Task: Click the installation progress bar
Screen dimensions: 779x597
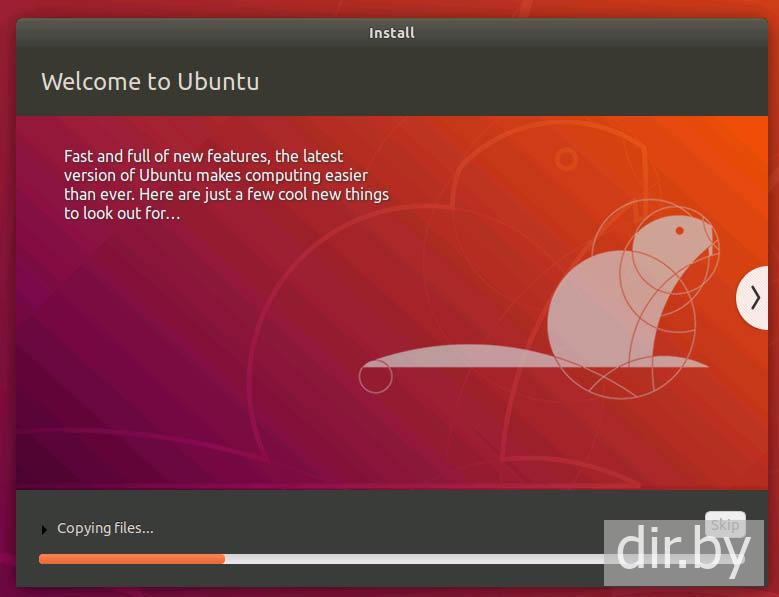Action: (391, 559)
